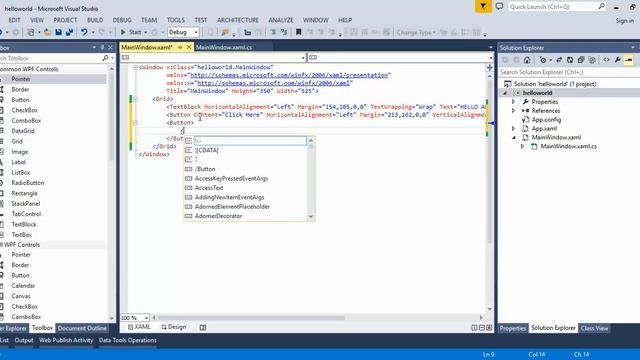Click the View Code angle brackets icon

607,60
